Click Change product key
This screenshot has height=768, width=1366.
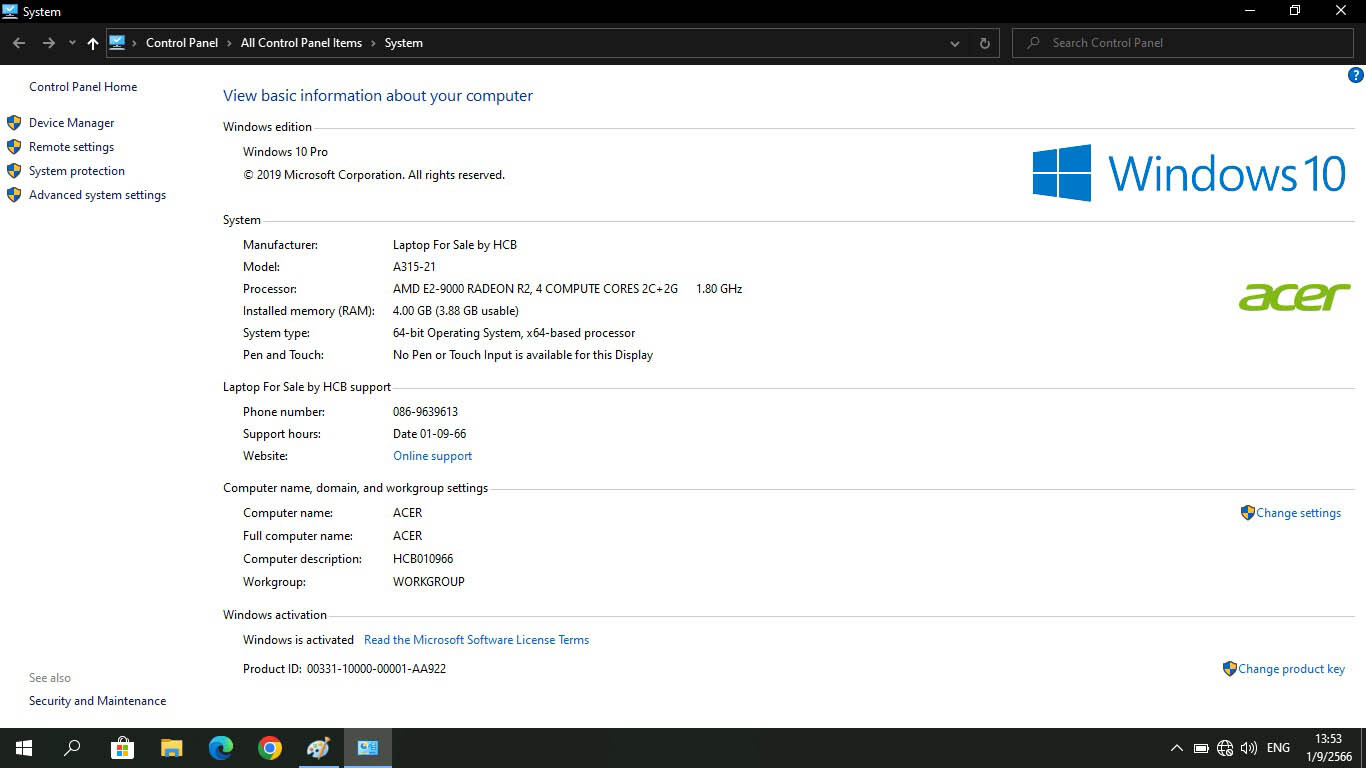pyautogui.click(x=1292, y=669)
